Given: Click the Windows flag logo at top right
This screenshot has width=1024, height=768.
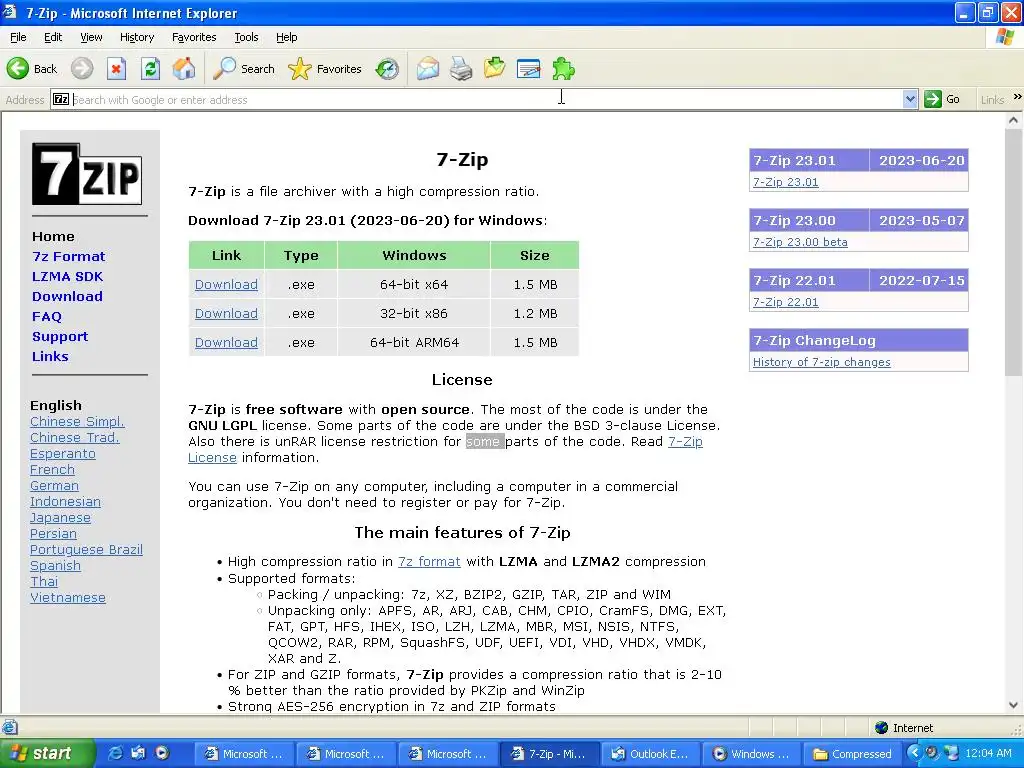Looking at the screenshot, I should 1004,37.
